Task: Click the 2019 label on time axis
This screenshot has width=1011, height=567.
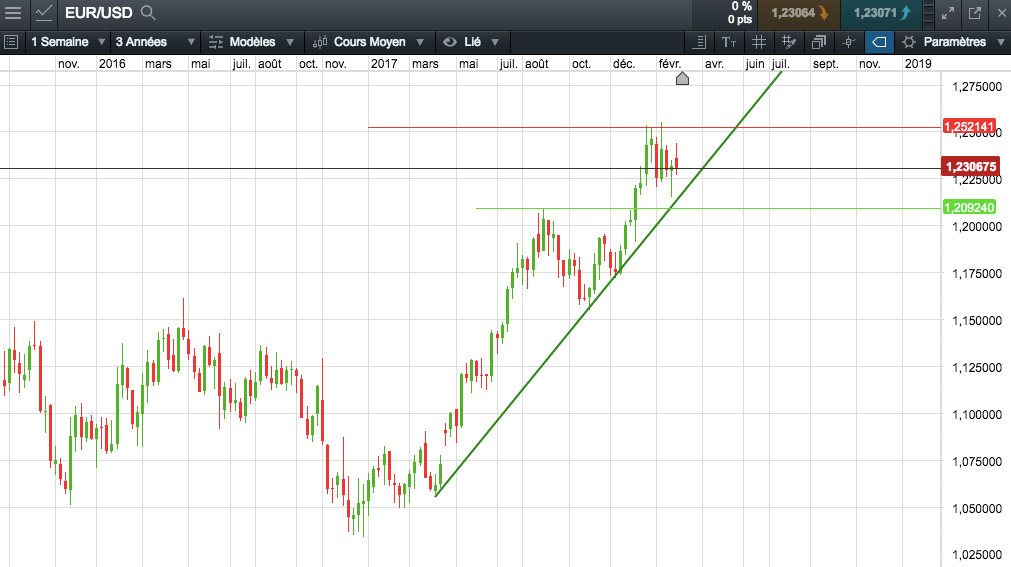Action: (918, 64)
